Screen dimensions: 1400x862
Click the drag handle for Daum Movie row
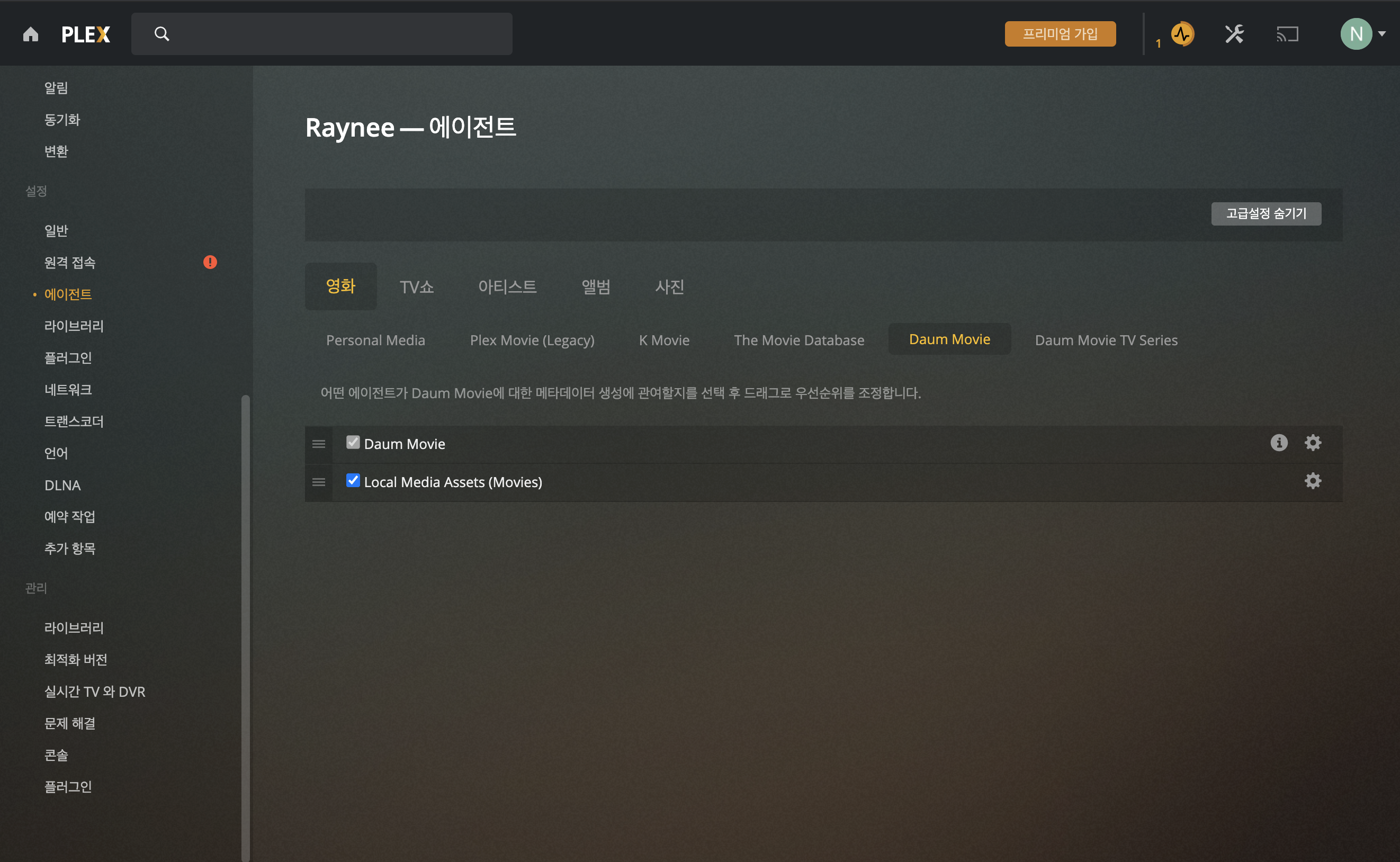click(x=319, y=444)
